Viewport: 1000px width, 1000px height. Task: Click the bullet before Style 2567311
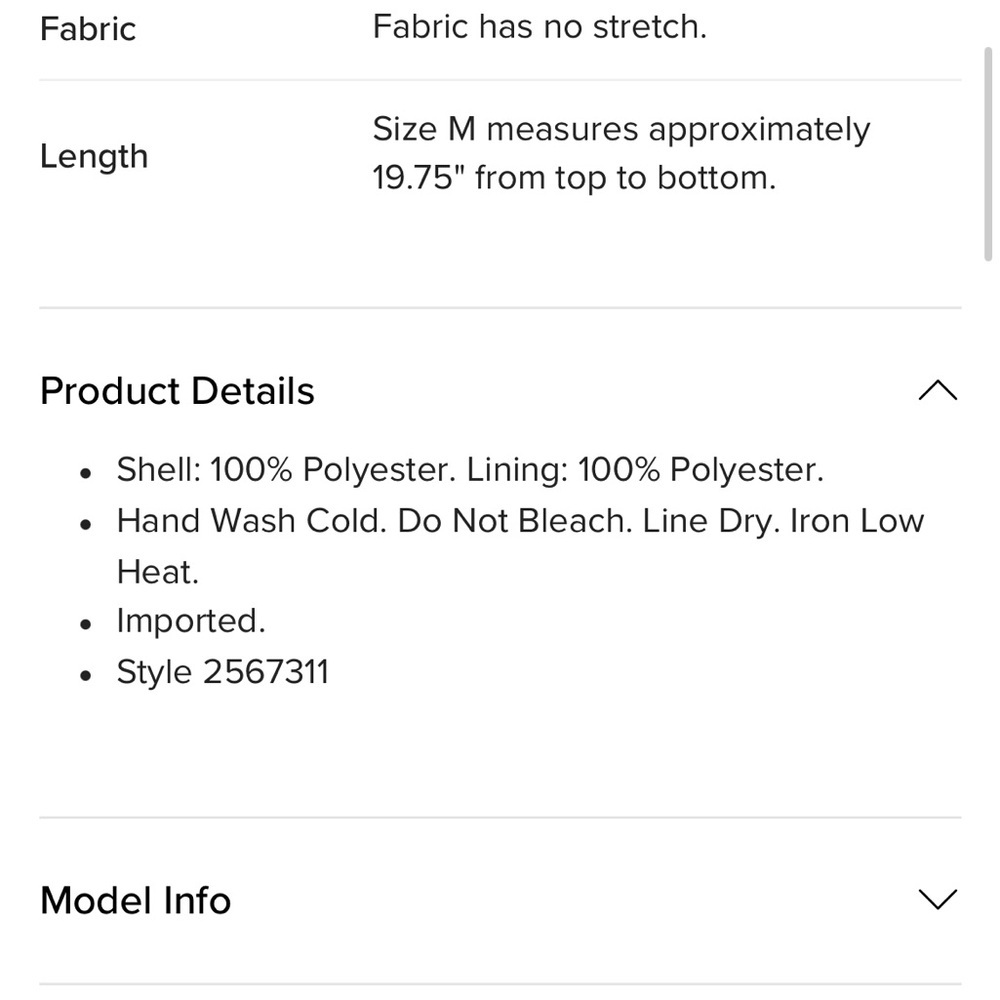click(x=86, y=675)
